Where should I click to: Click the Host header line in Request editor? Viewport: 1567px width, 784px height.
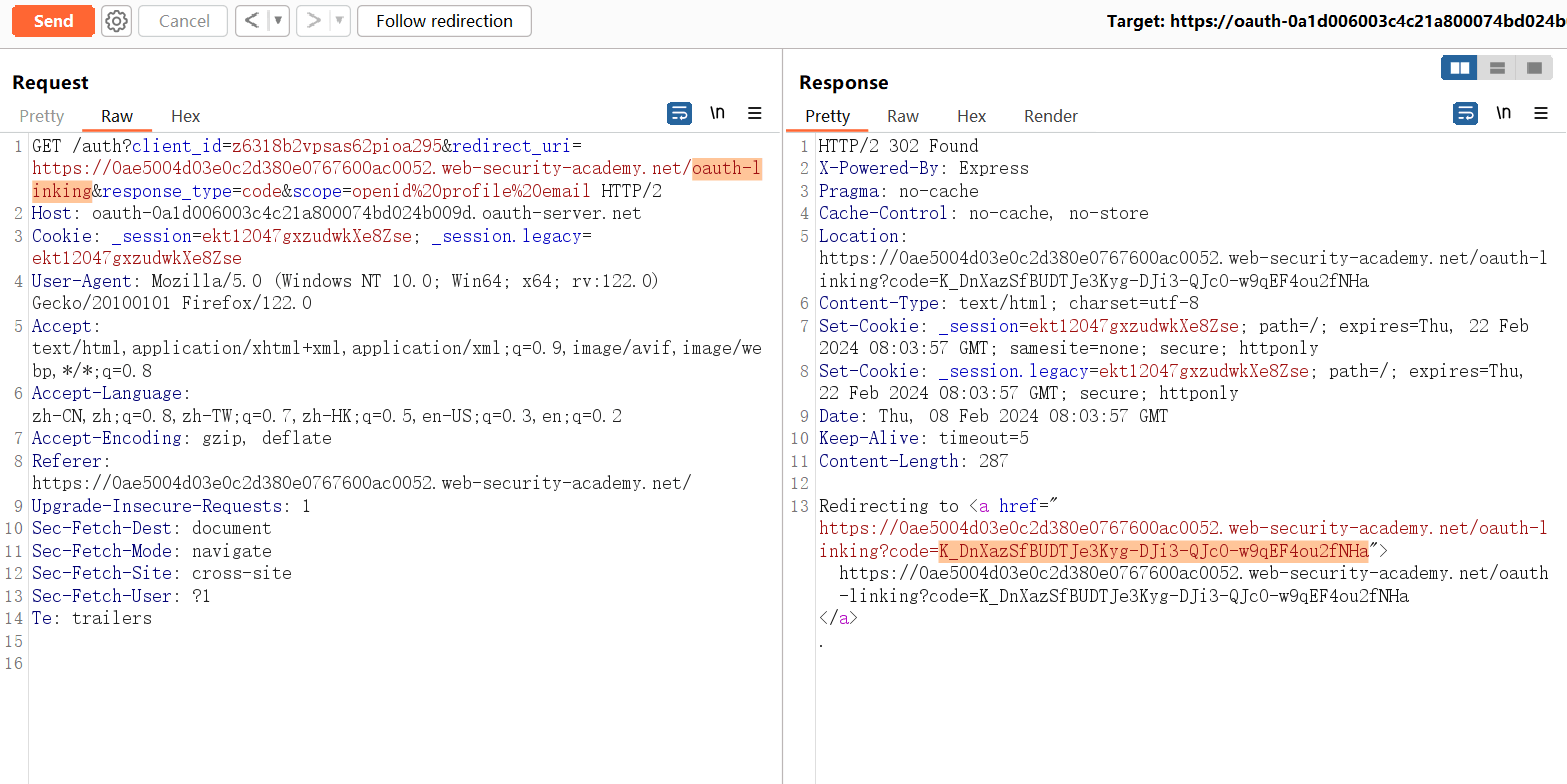pos(336,213)
